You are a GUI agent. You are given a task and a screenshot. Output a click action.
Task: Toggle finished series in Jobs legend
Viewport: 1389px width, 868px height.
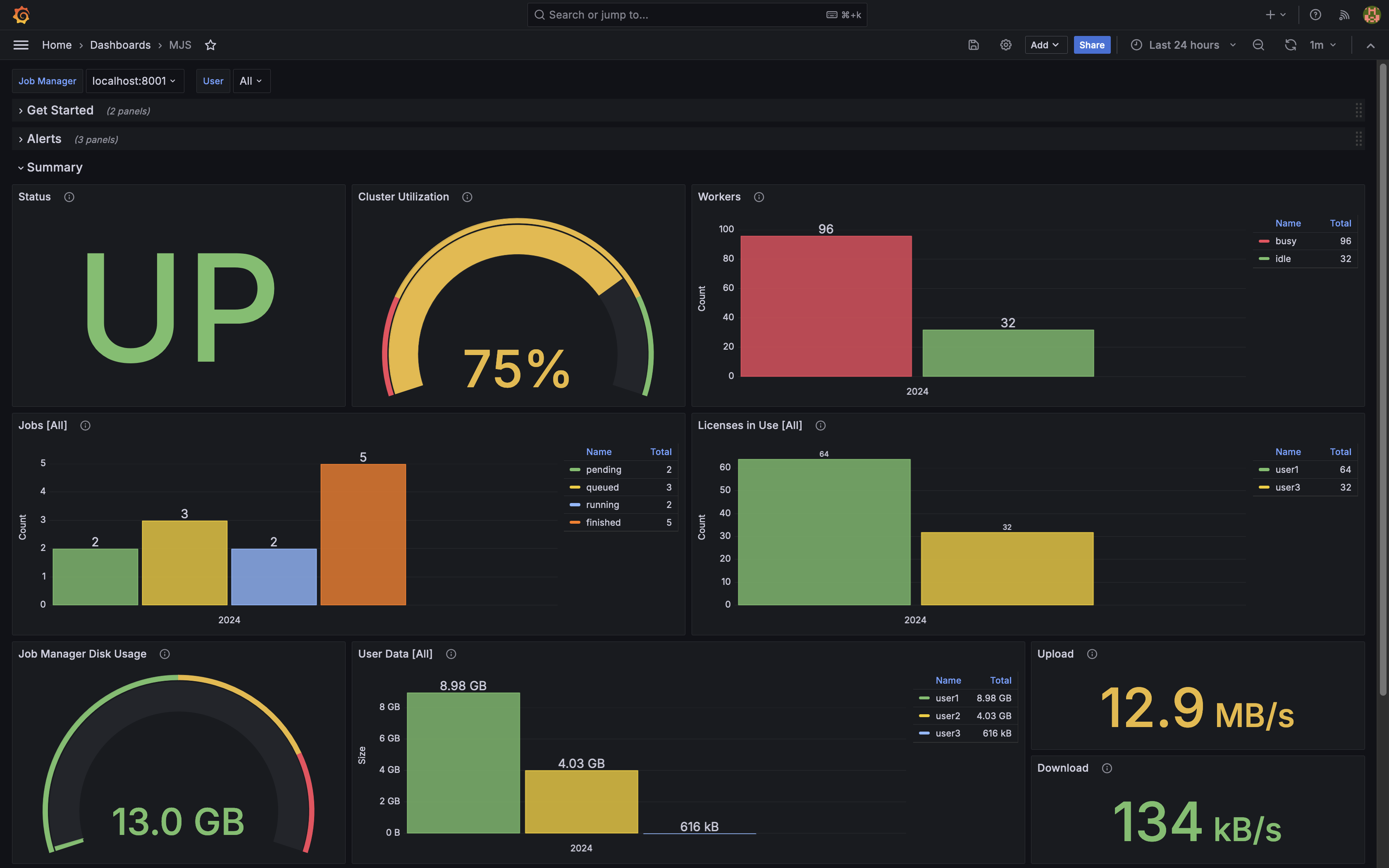pyautogui.click(x=603, y=522)
